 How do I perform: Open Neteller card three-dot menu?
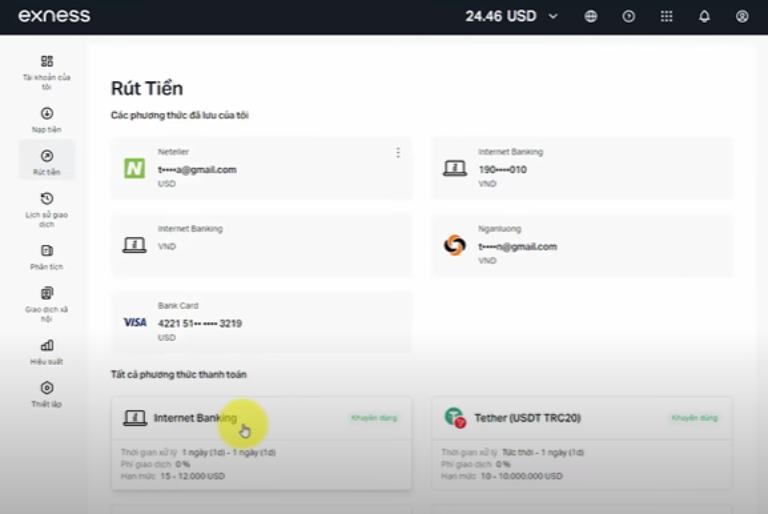coord(398,153)
